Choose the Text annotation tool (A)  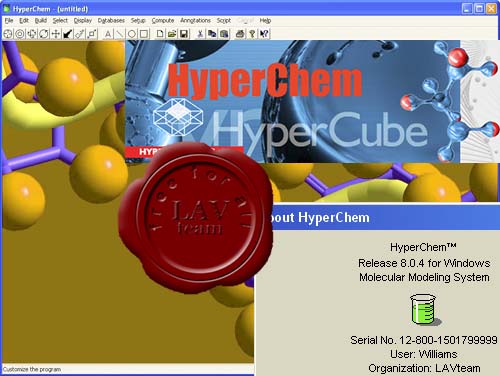(x=108, y=34)
